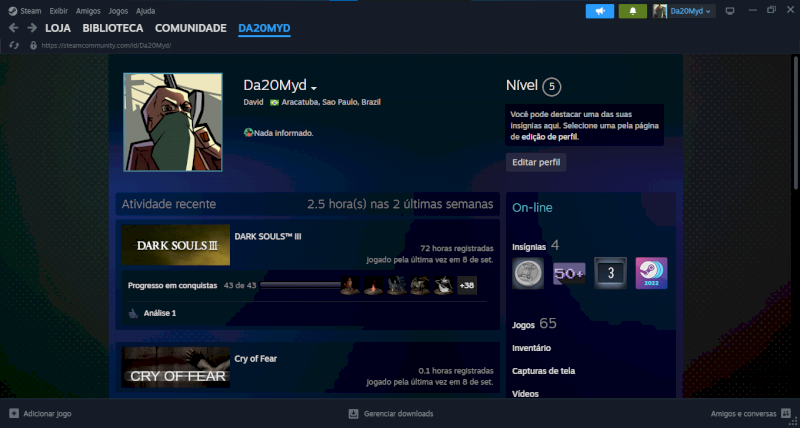Switch to LOJA tab
800x428 pixels.
pos(58,29)
